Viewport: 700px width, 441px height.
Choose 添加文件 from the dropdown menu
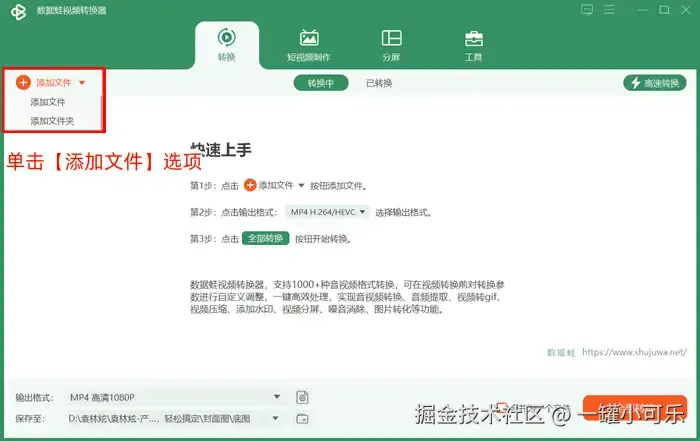click(48, 102)
